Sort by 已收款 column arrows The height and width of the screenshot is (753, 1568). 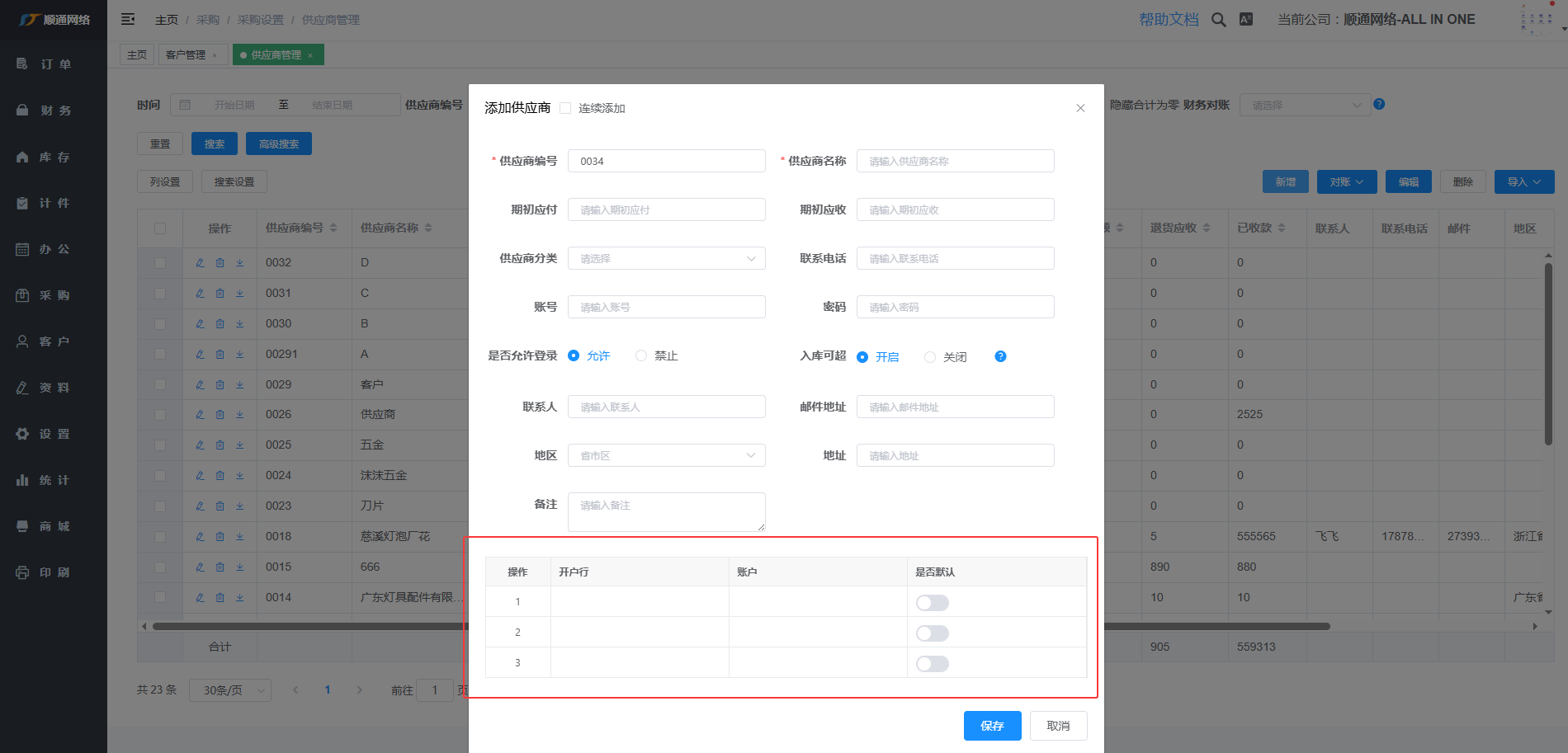point(1282,228)
